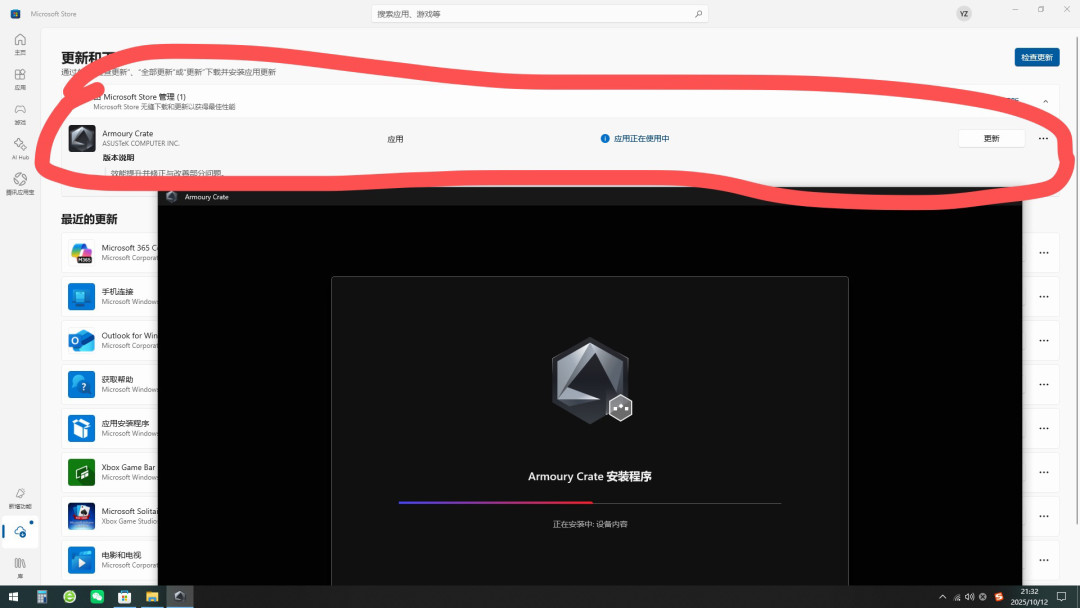Open more options for Microsoft Solitaire row

[x=1044, y=516]
